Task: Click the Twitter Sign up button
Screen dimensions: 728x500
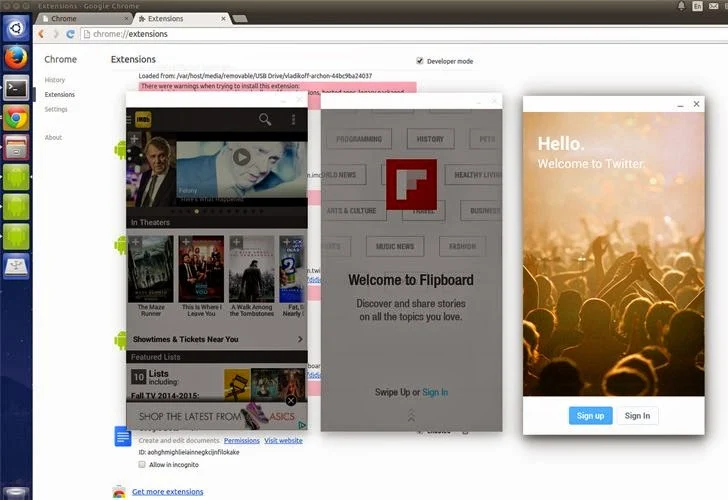Action: coord(591,416)
